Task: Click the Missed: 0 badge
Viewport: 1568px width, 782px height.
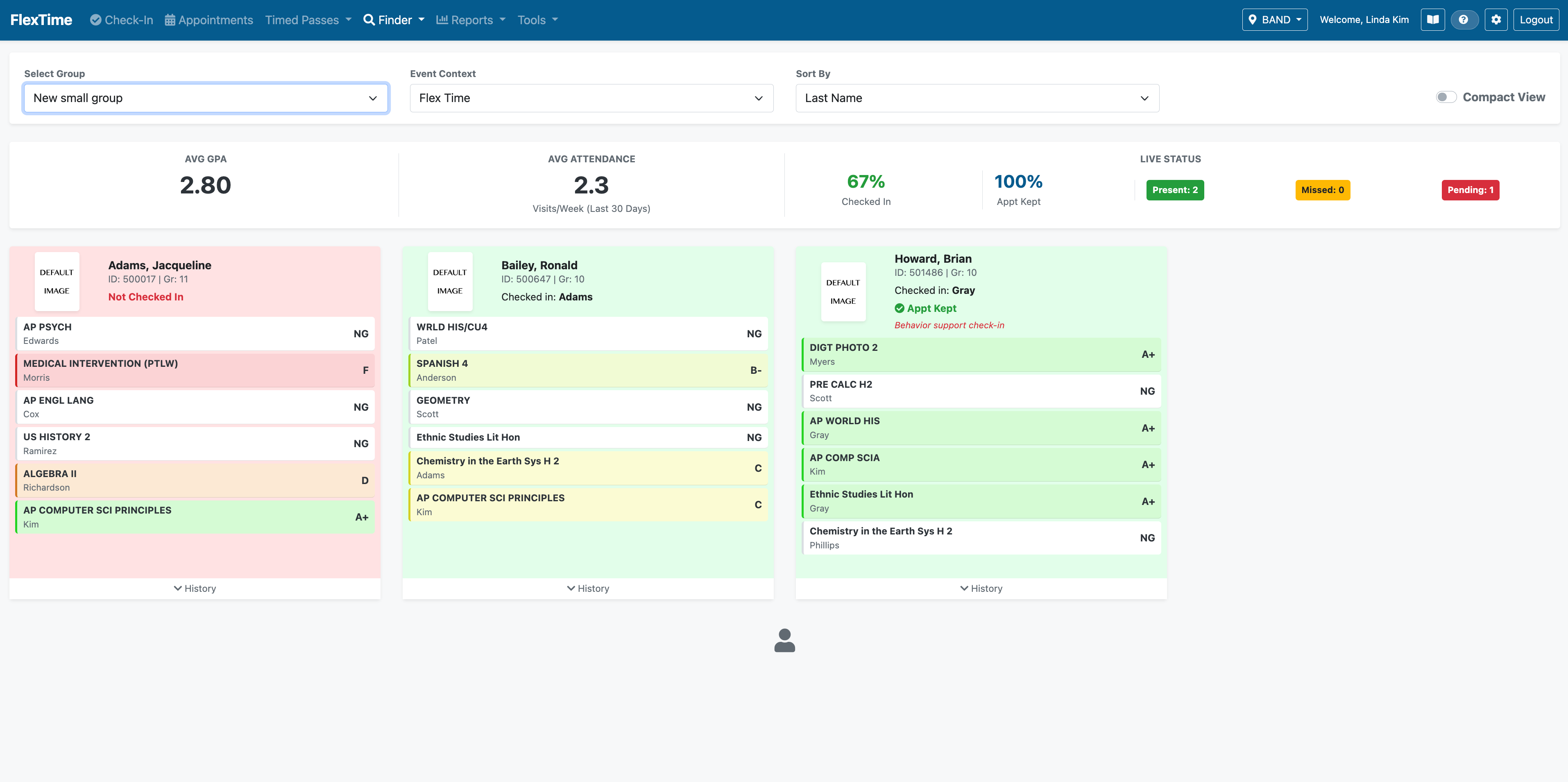Action: (x=1323, y=190)
